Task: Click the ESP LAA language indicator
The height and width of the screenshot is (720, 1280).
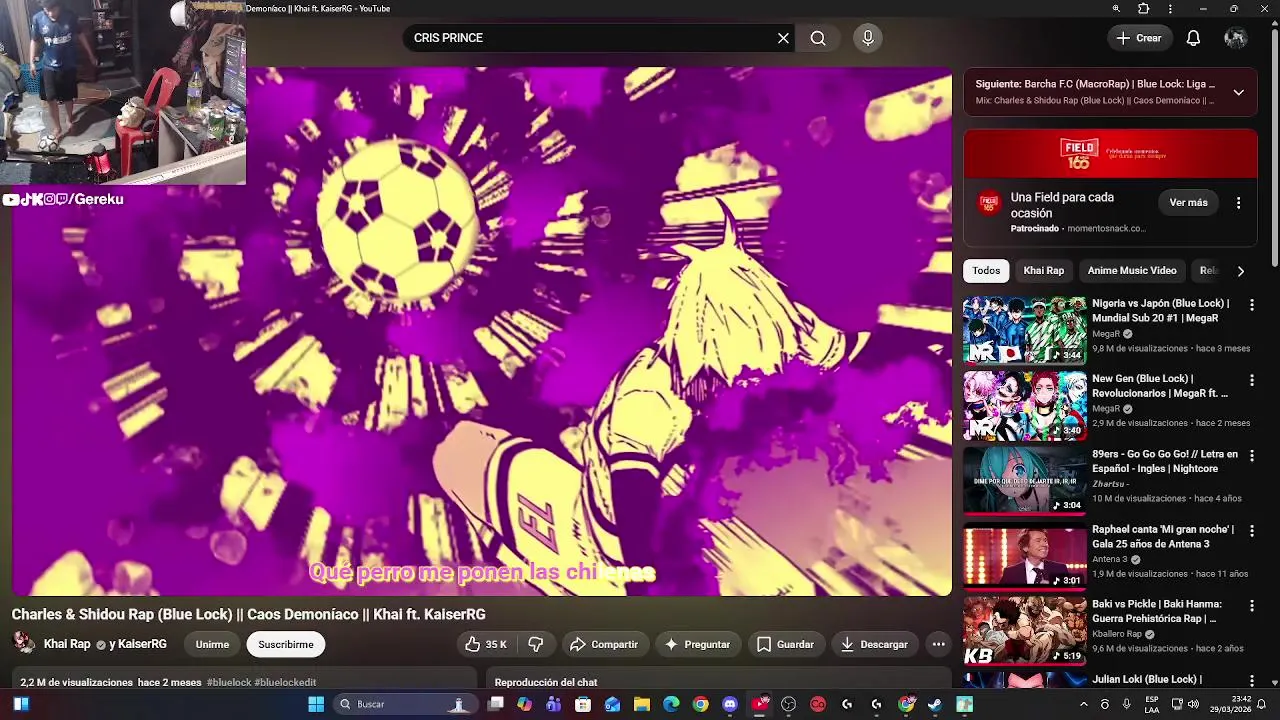Action: (x=1152, y=704)
